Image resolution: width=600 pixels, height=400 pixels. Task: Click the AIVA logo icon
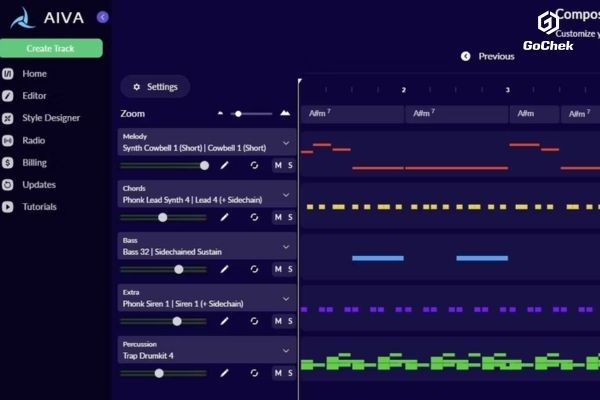coord(23,18)
